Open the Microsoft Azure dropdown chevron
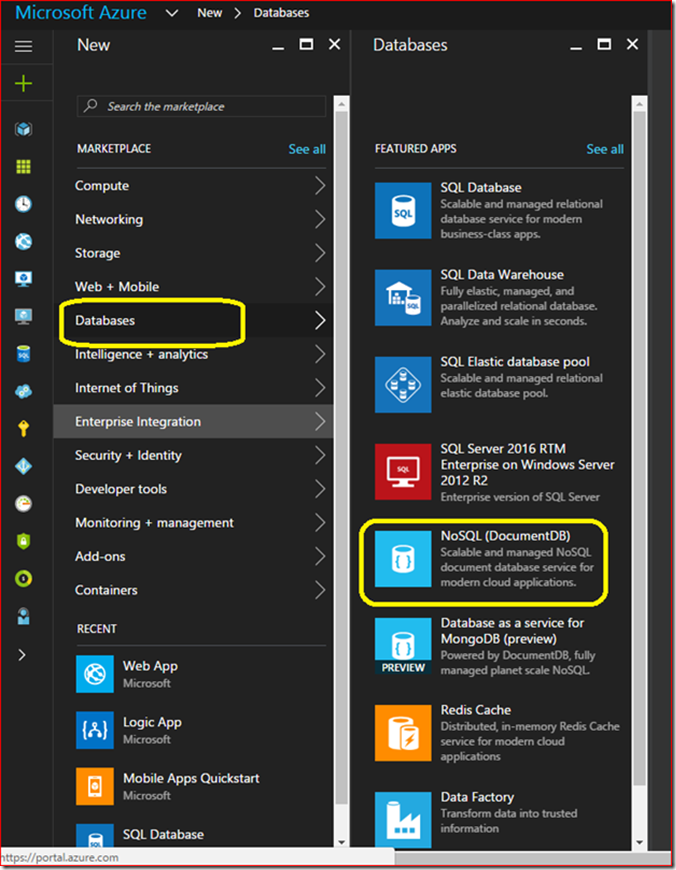 [x=172, y=13]
